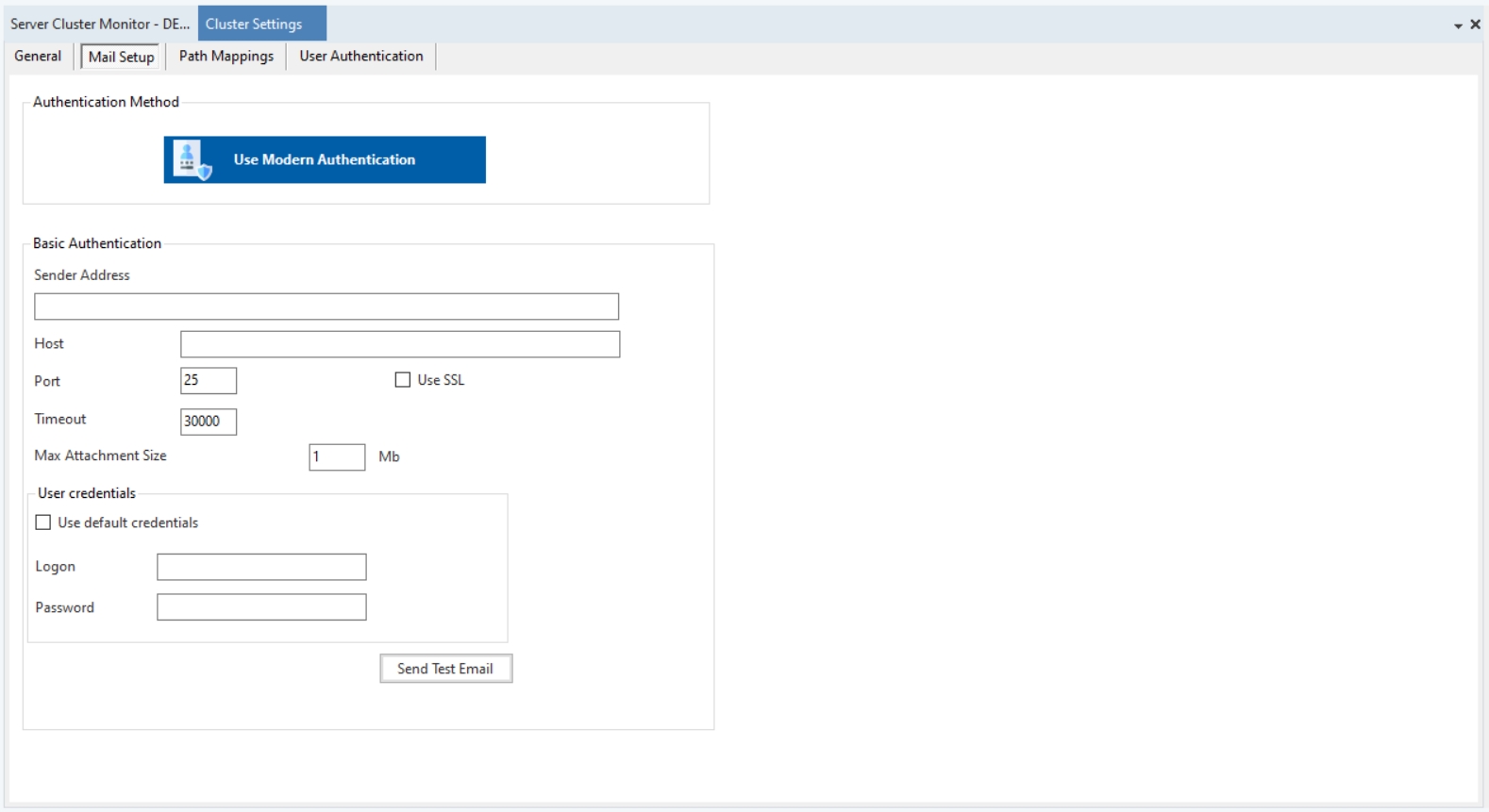Select the Timeout field showing 30000
Screen dimensions: 1489x812
coord(209,422)
